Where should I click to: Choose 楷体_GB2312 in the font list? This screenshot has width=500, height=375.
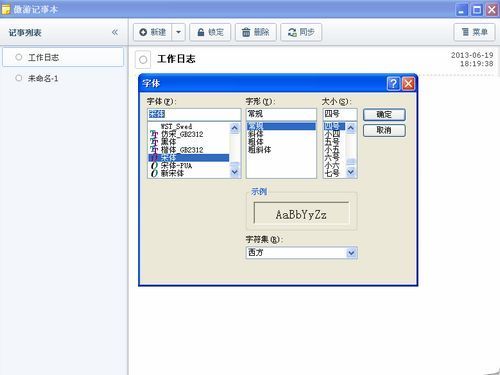[x=189, y=150]
